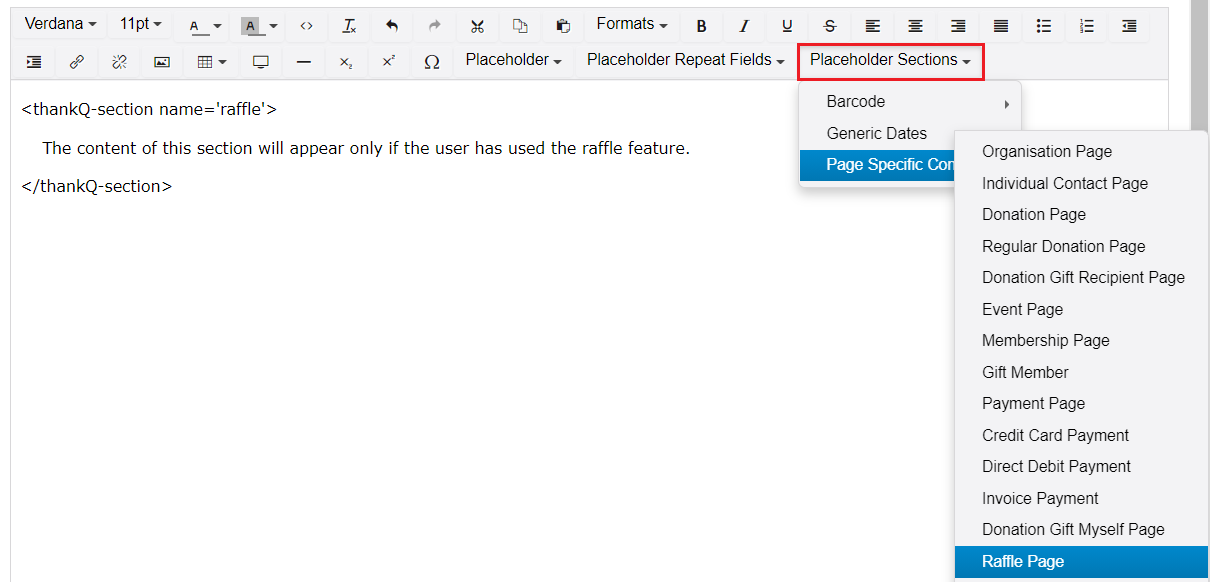Screen dimensions: 1213x582
Task: Choose Invoice Payment from submenu
Action: (x=1081, y=499)
